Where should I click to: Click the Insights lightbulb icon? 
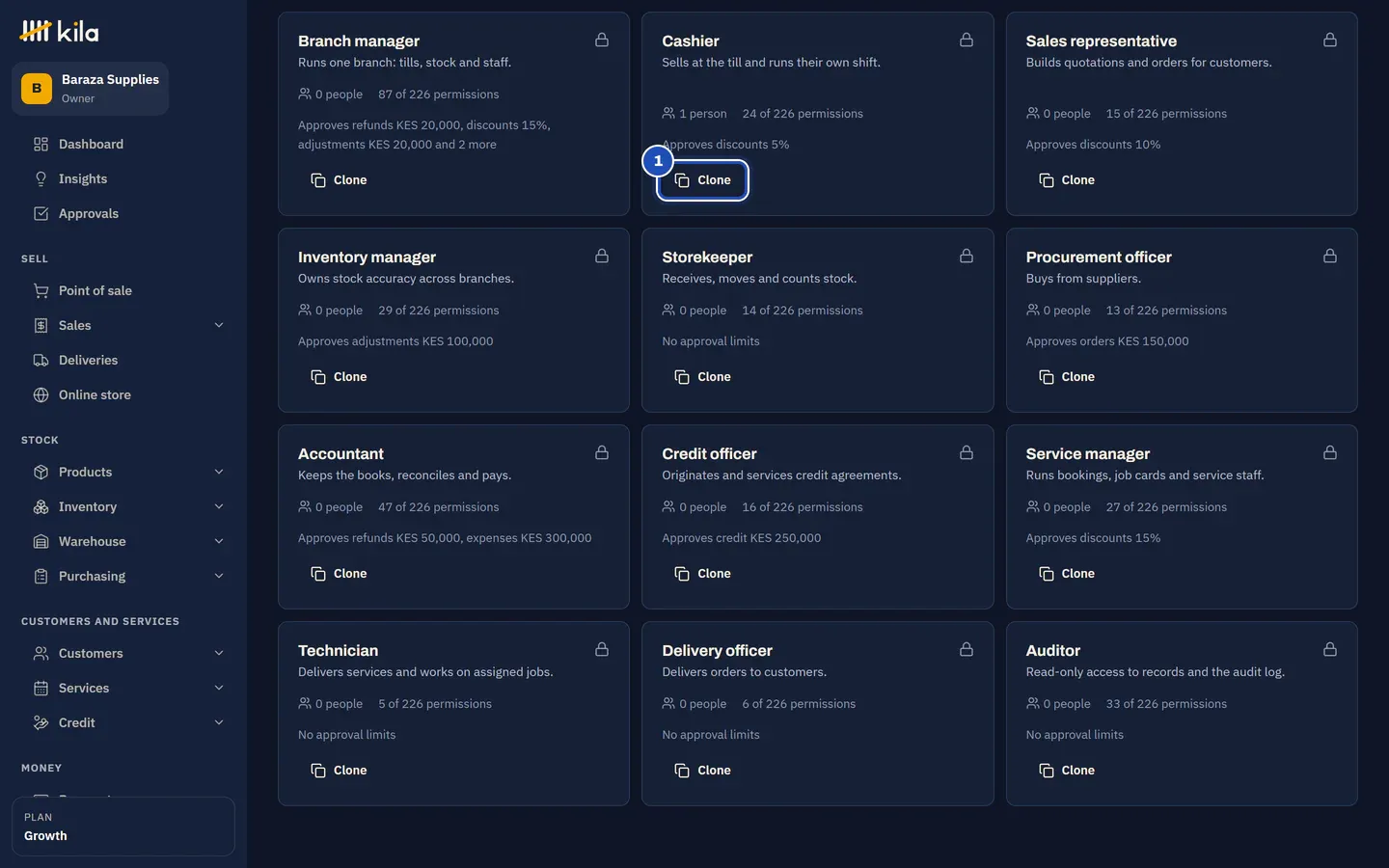(41, 179)
